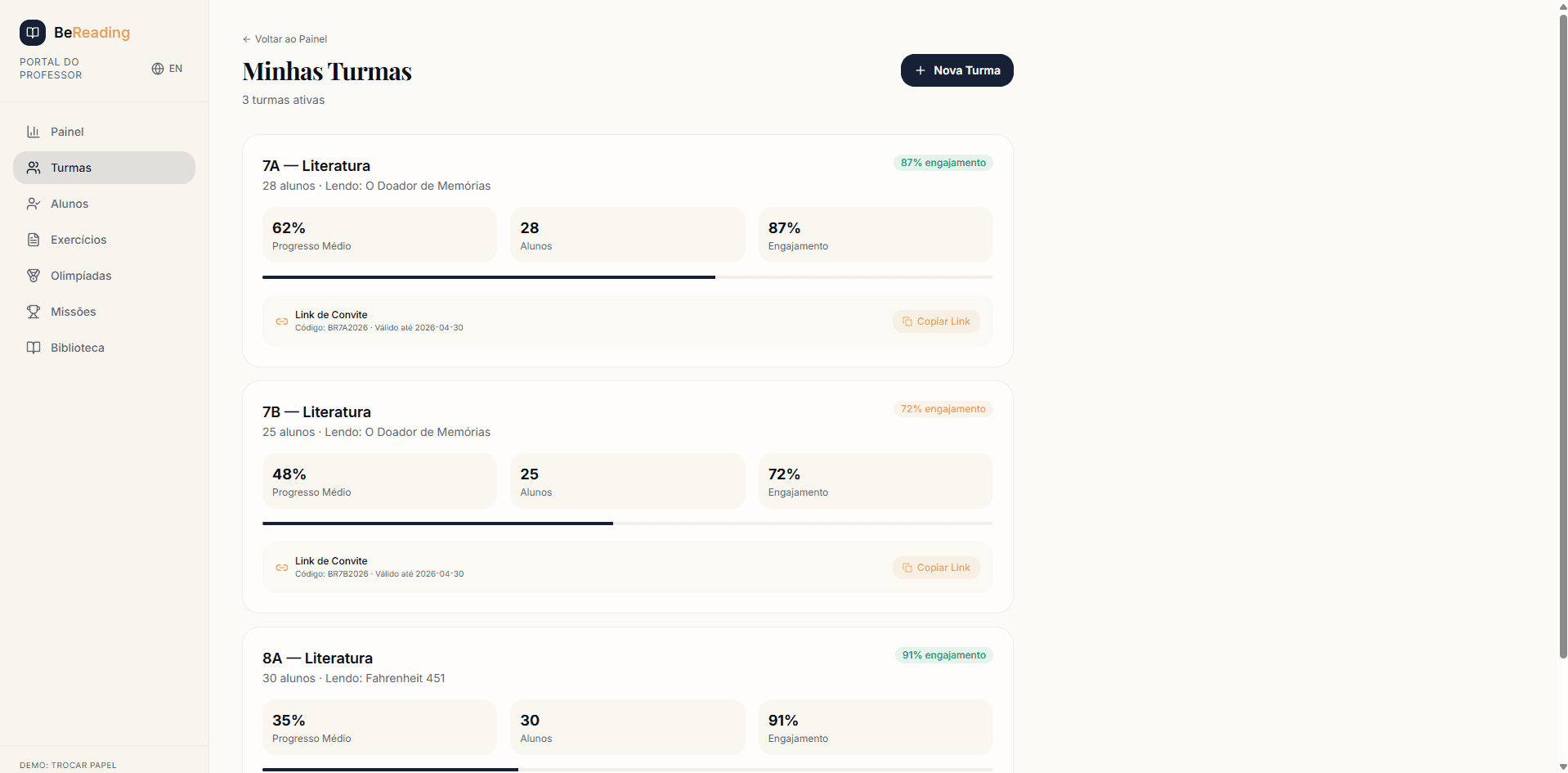1568x773 pixels.
Task: Click the 91% engajamento badge
Action: pos(944,655)
